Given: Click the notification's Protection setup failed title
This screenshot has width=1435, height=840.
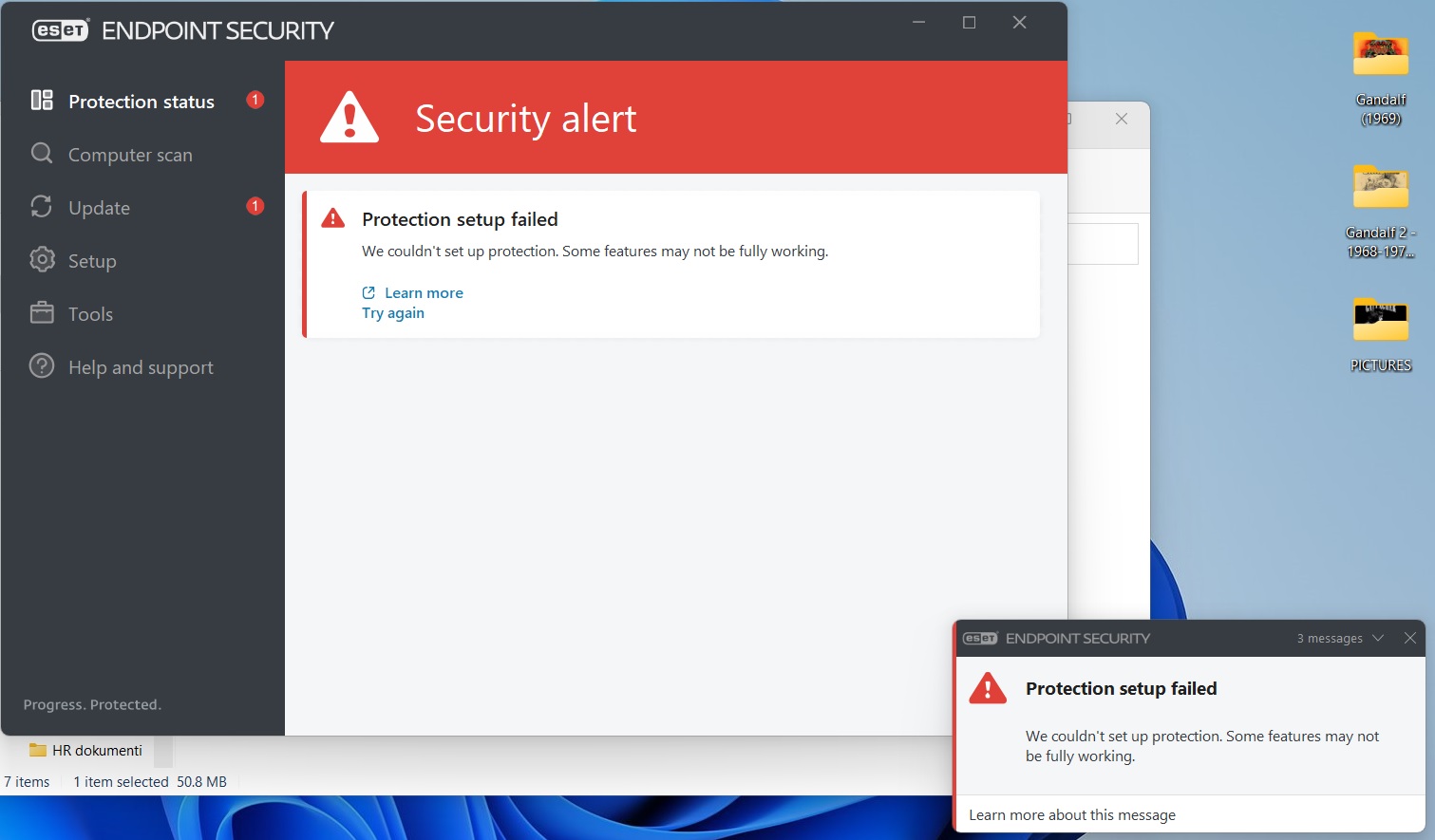Looking at the screenshot, I should coord(1121,689).
